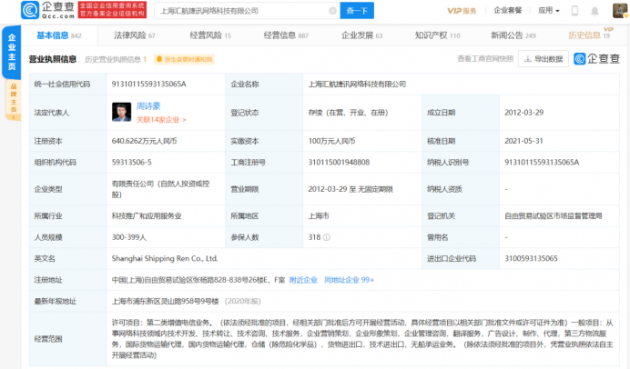Screen dimensions: 630x369
Task: Open 同地址企业 99+ link
Action: [x=349, y=280]
